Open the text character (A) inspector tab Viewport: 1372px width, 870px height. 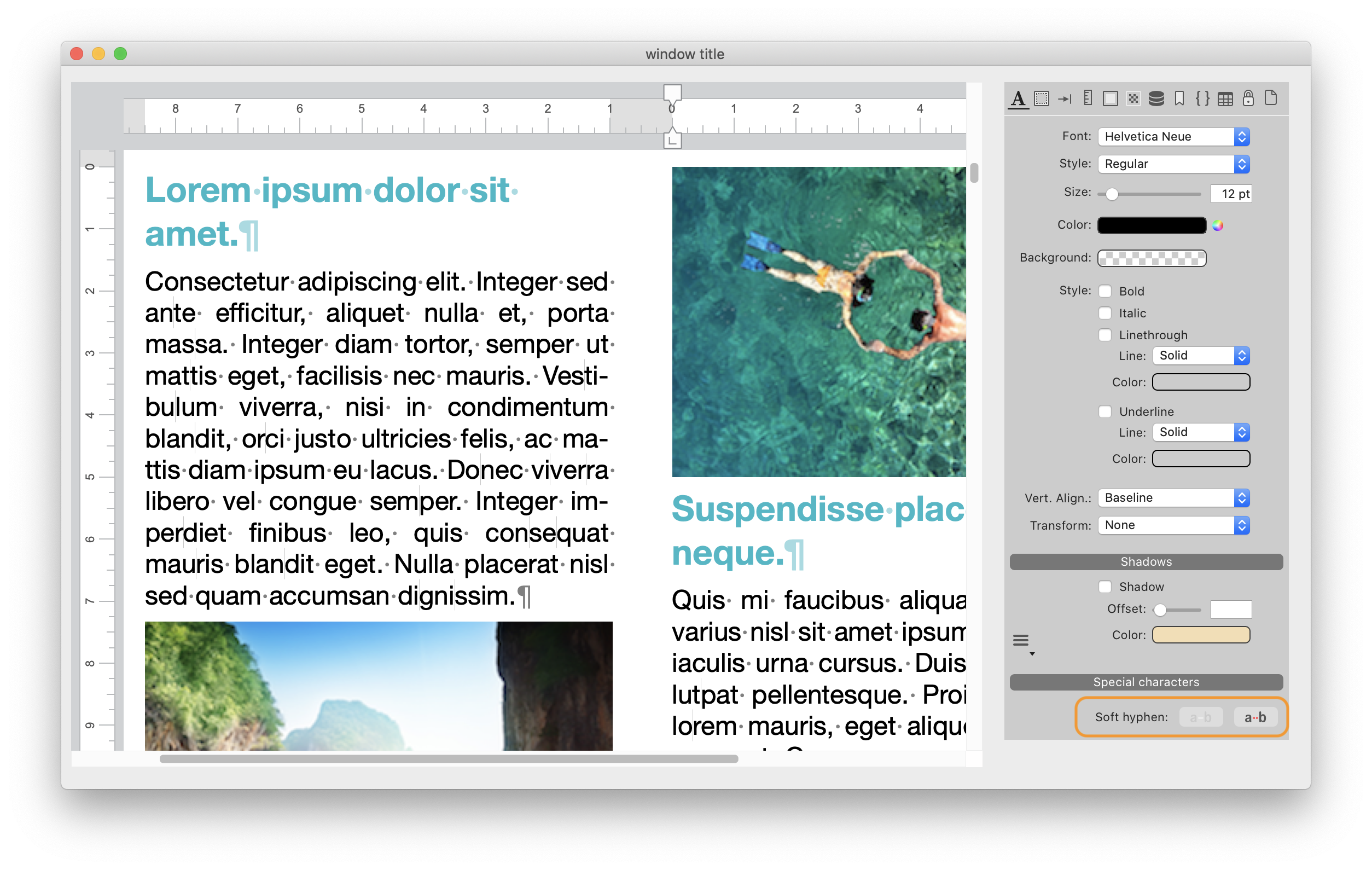[1018, 98]
